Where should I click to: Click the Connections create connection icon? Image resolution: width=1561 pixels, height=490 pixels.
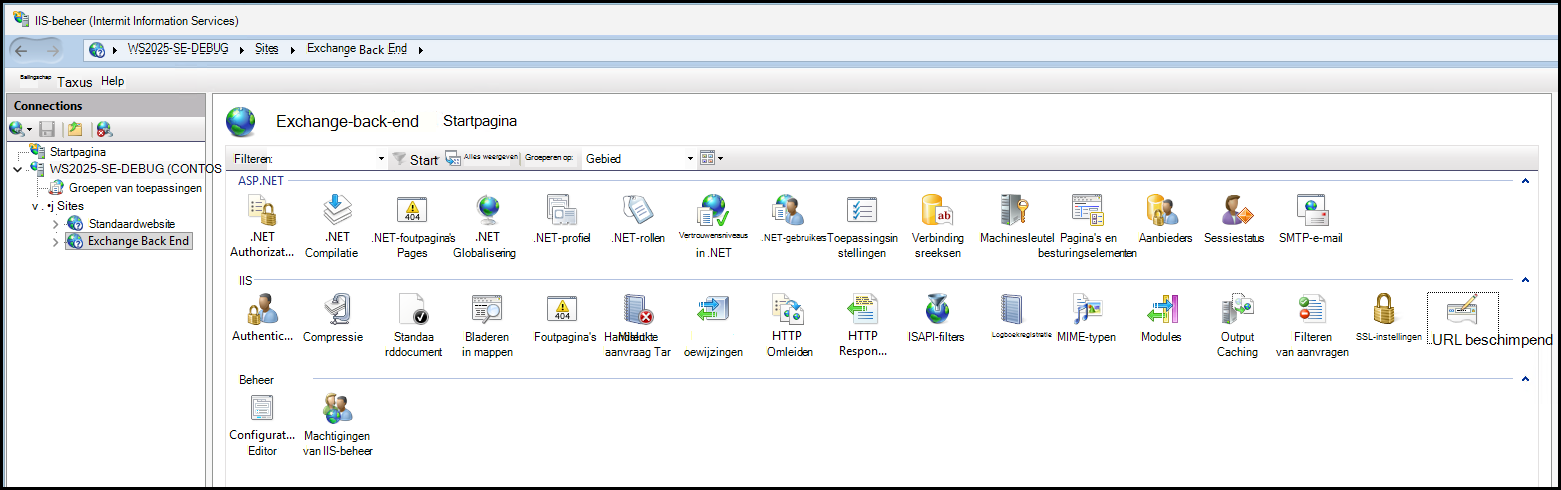pos(18,129)
